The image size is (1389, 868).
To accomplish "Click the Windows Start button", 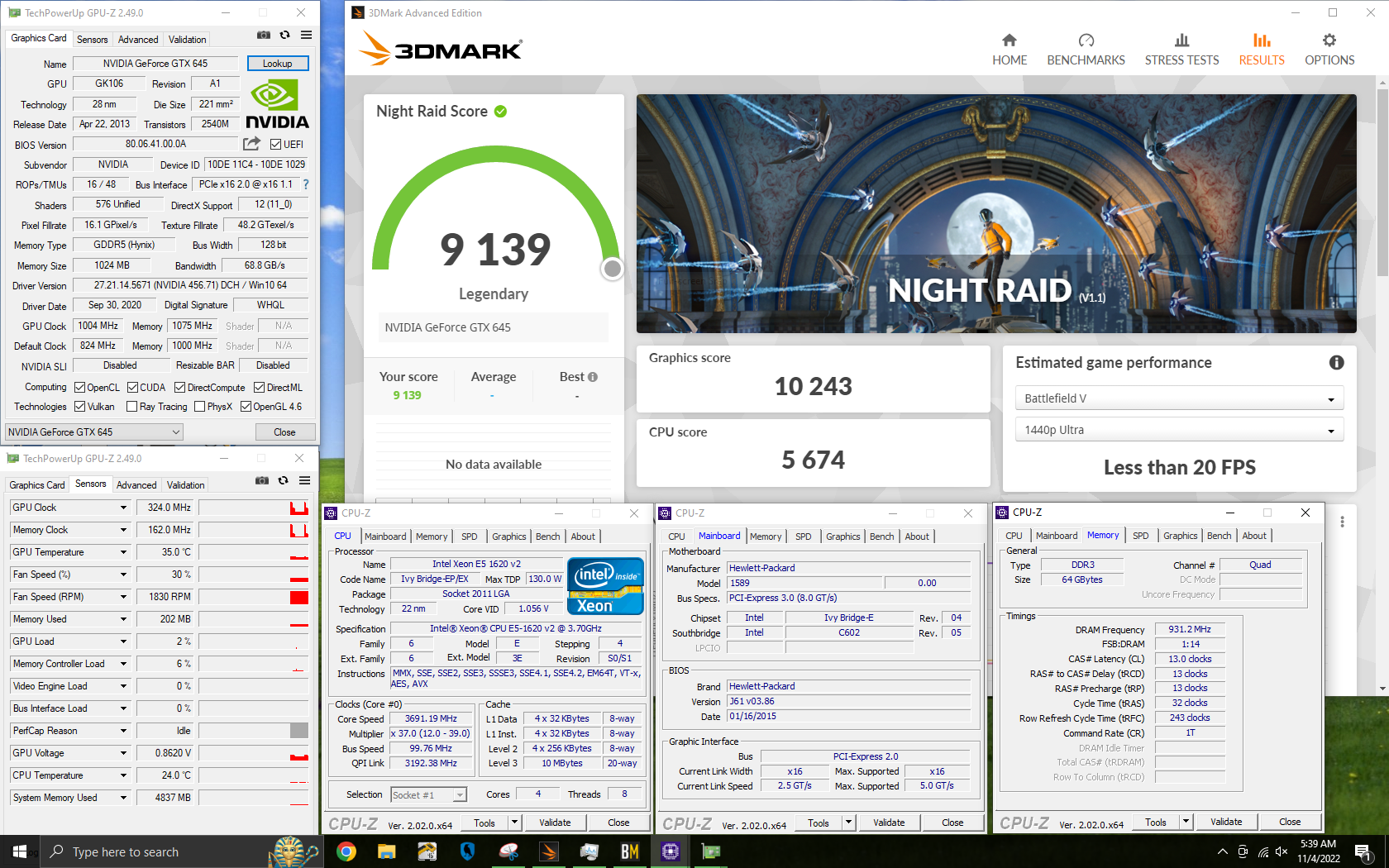I will 20,851.
